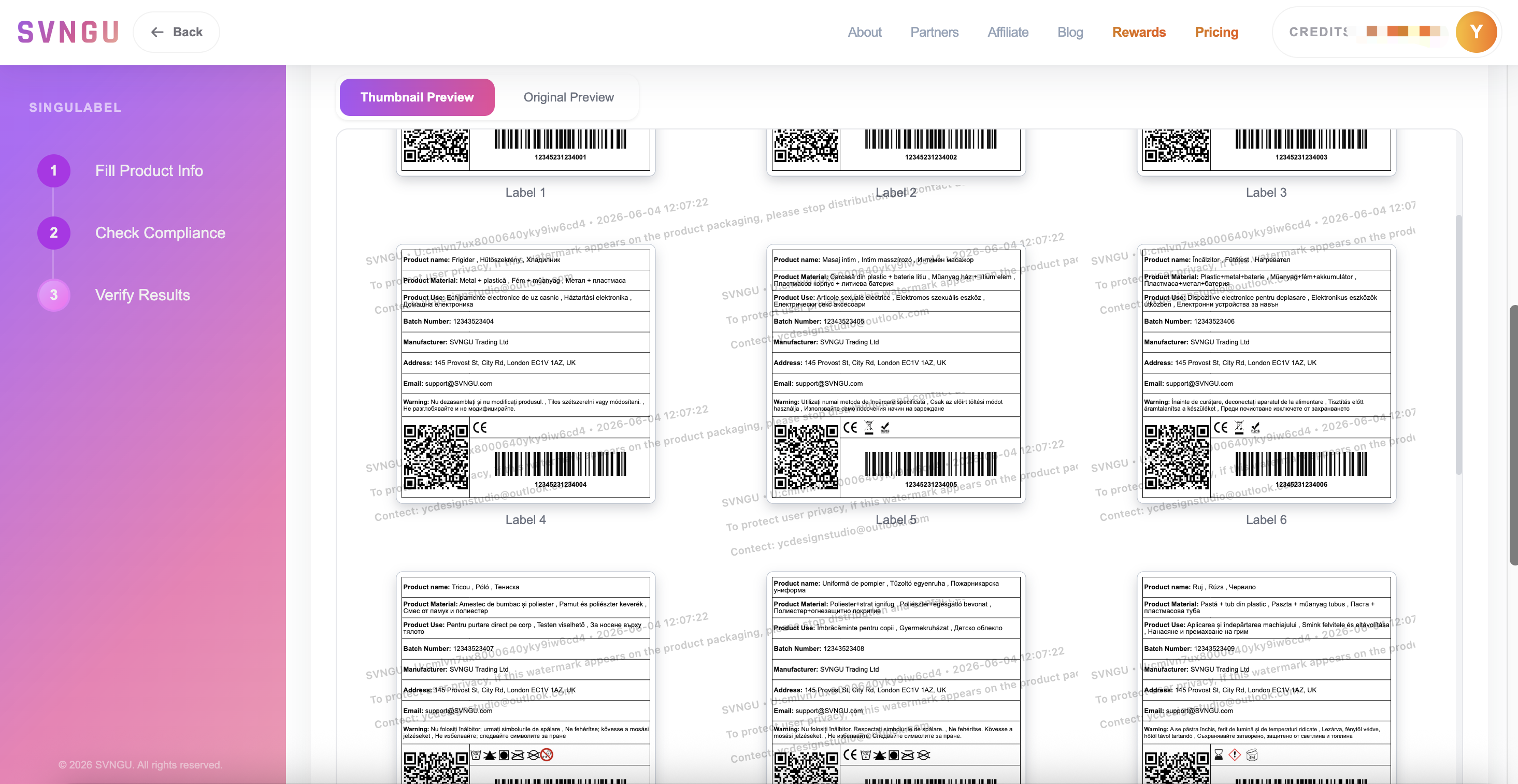Select step 2 circle icon

coord(54,233)
